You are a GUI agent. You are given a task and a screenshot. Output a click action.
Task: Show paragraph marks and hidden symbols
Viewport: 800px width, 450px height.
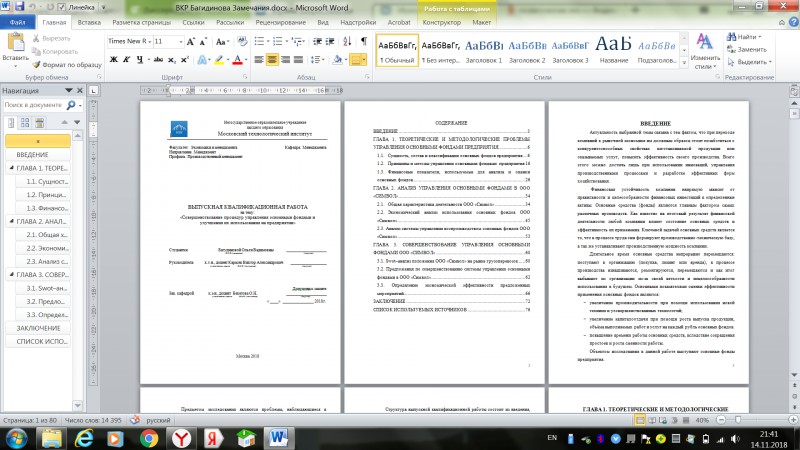pyautogui.click(x=364, y=41)
